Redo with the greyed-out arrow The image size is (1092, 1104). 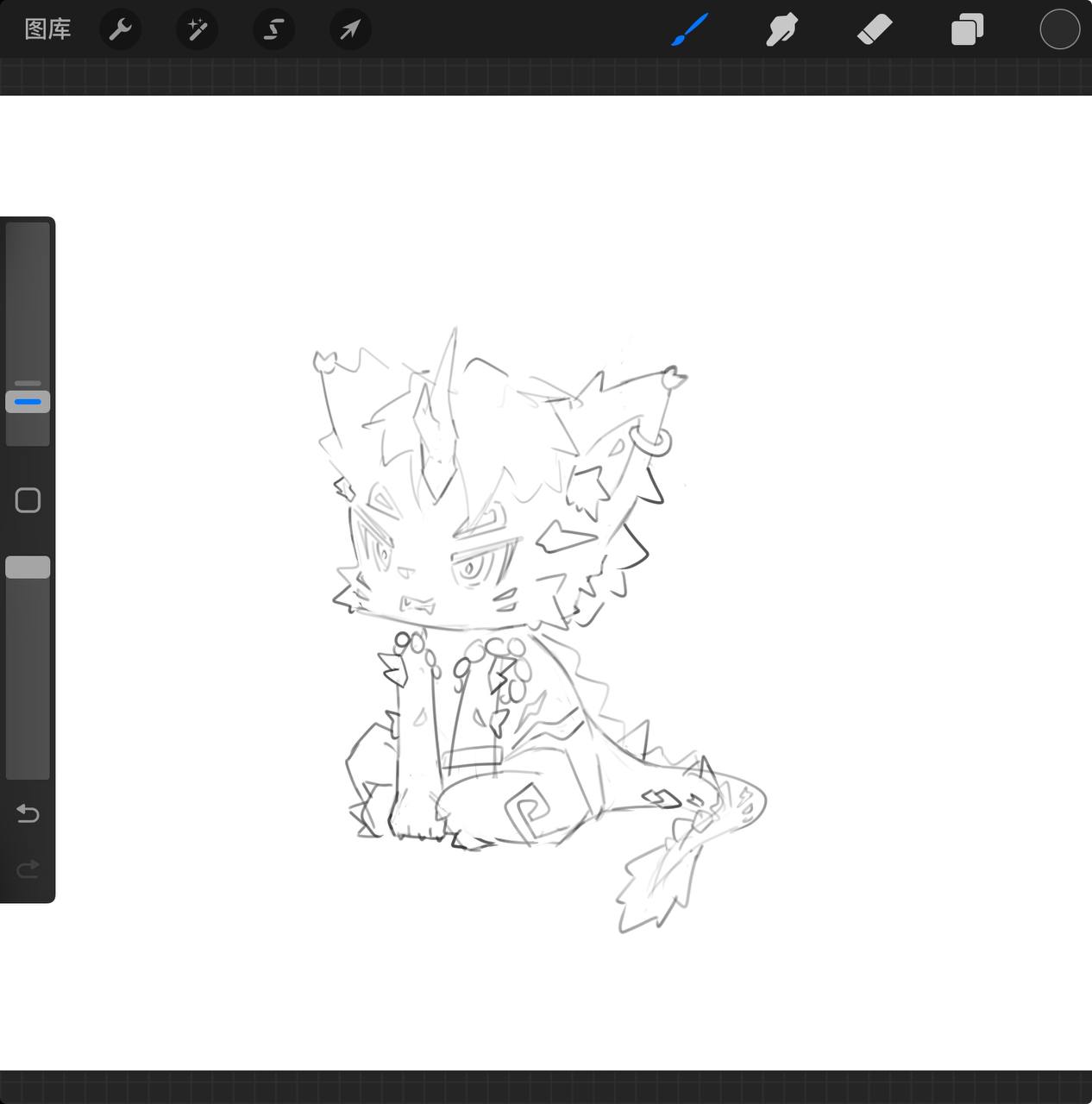click(x=28, y=869)
